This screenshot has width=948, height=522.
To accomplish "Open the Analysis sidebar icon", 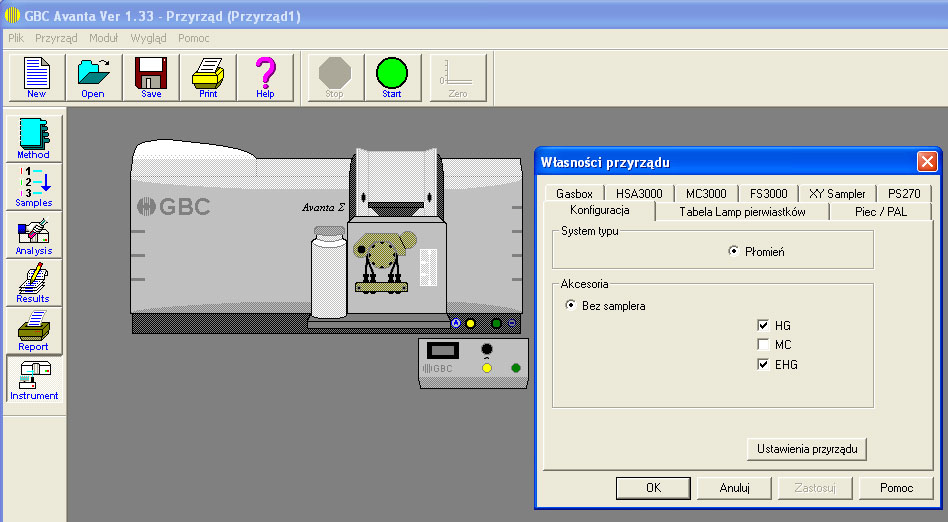I will pyautogui.click(x=34, y=235).
